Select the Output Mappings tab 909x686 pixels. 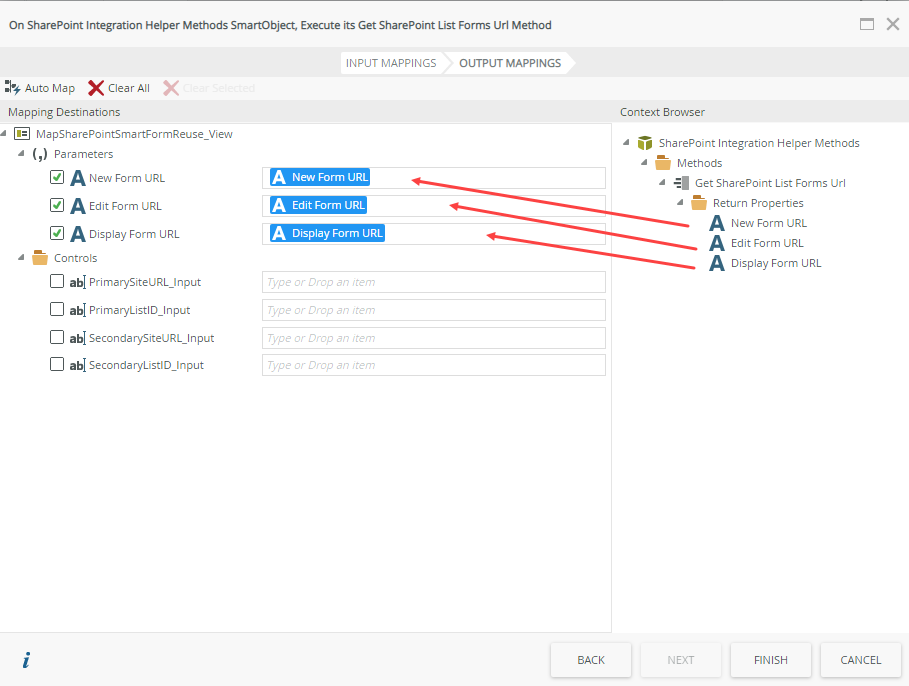pos(510,63)
